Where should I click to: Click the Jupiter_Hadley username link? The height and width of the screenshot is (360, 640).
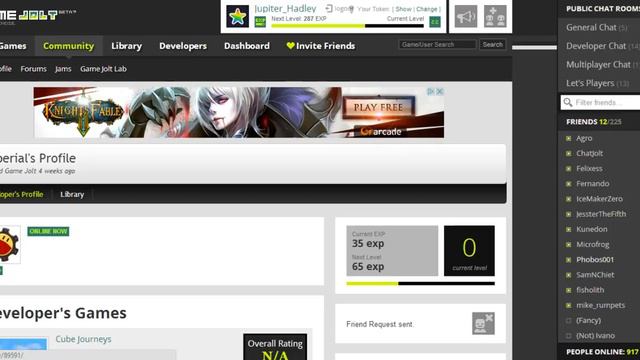(285, 9)
